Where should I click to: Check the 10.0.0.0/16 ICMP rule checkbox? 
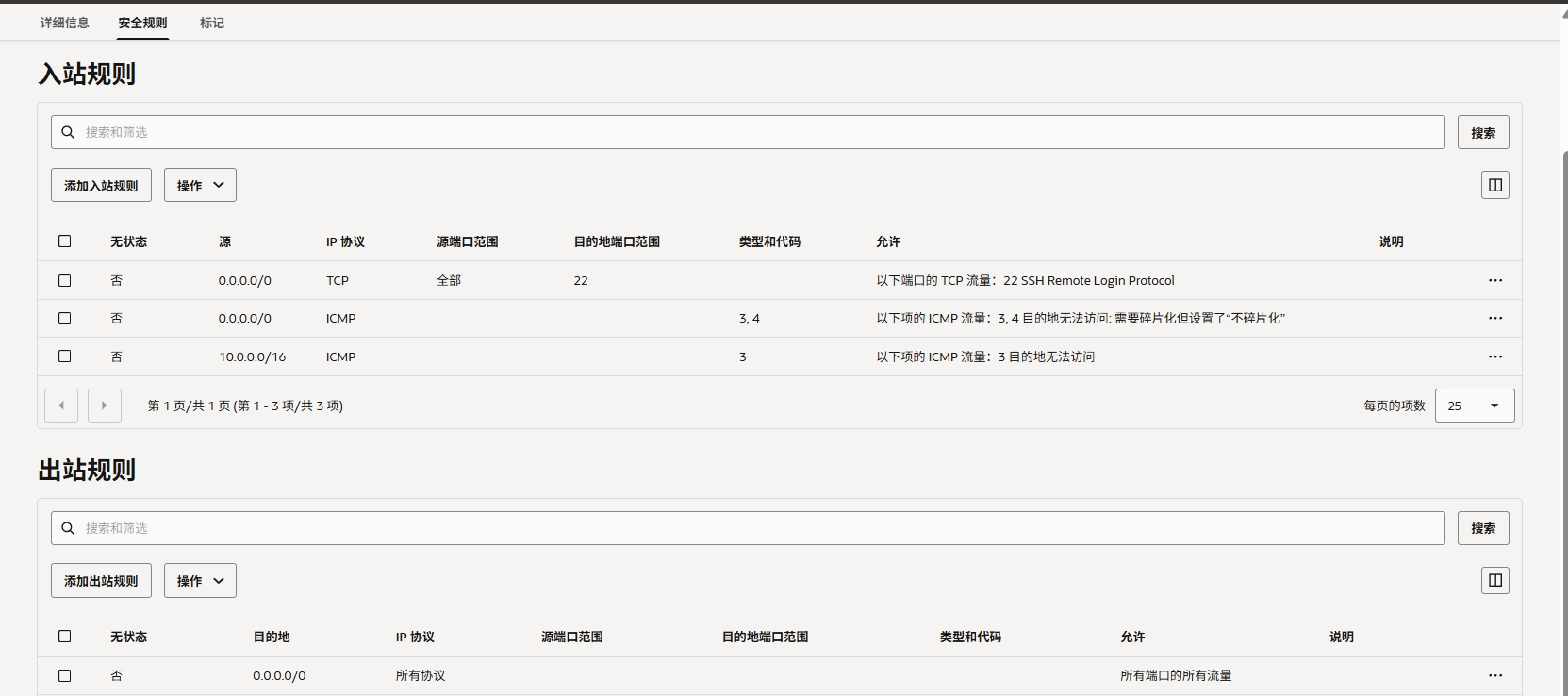pyautogui.click(x=65, y=356)
